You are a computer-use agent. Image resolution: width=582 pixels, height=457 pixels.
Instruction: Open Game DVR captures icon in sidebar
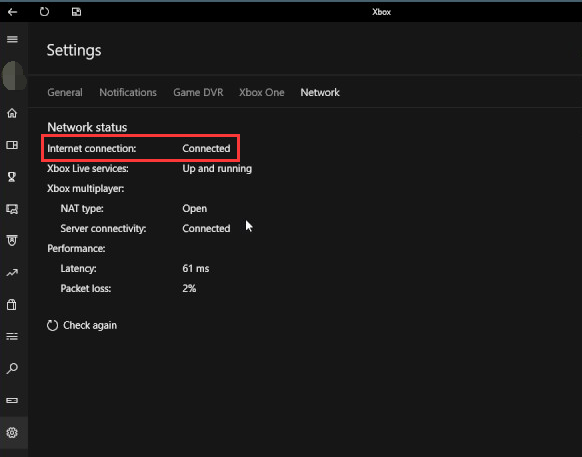(x=12, y=209)
